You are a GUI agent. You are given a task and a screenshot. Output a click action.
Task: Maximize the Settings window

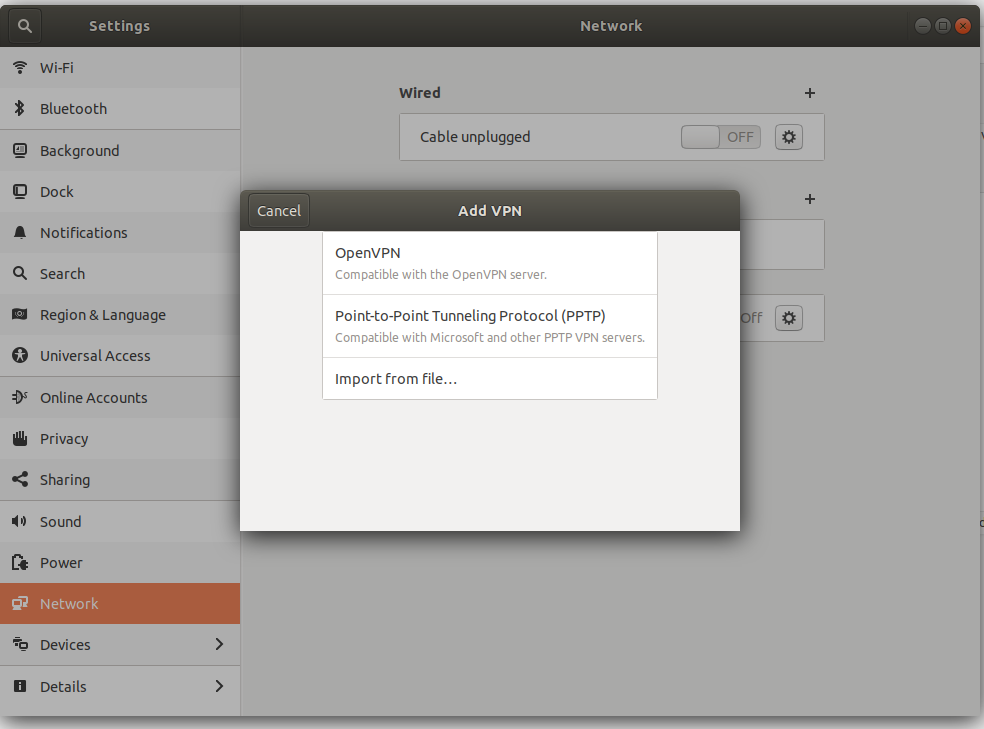click(943, 26)
